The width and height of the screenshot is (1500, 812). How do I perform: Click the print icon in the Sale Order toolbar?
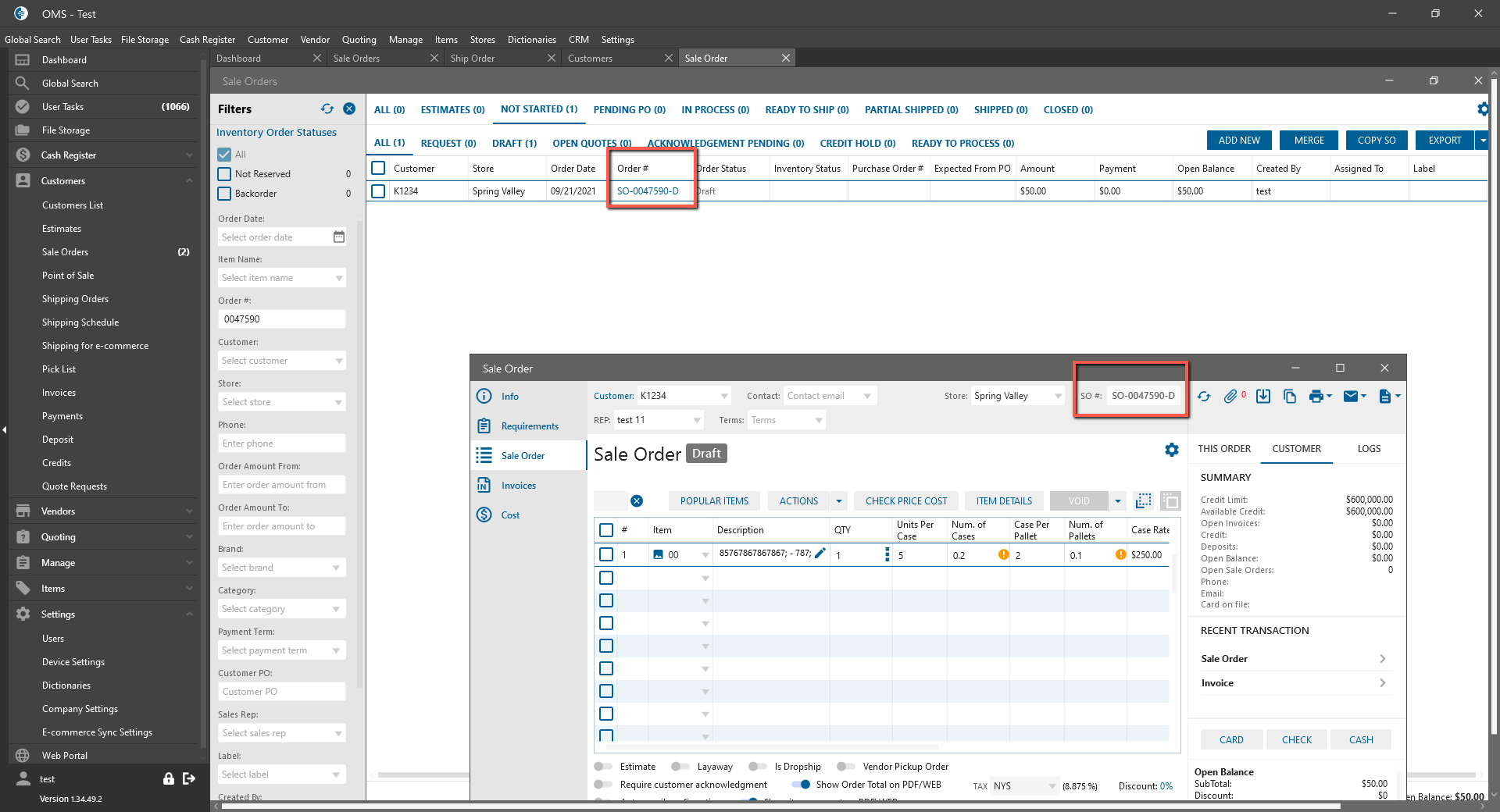[1316, 397]
